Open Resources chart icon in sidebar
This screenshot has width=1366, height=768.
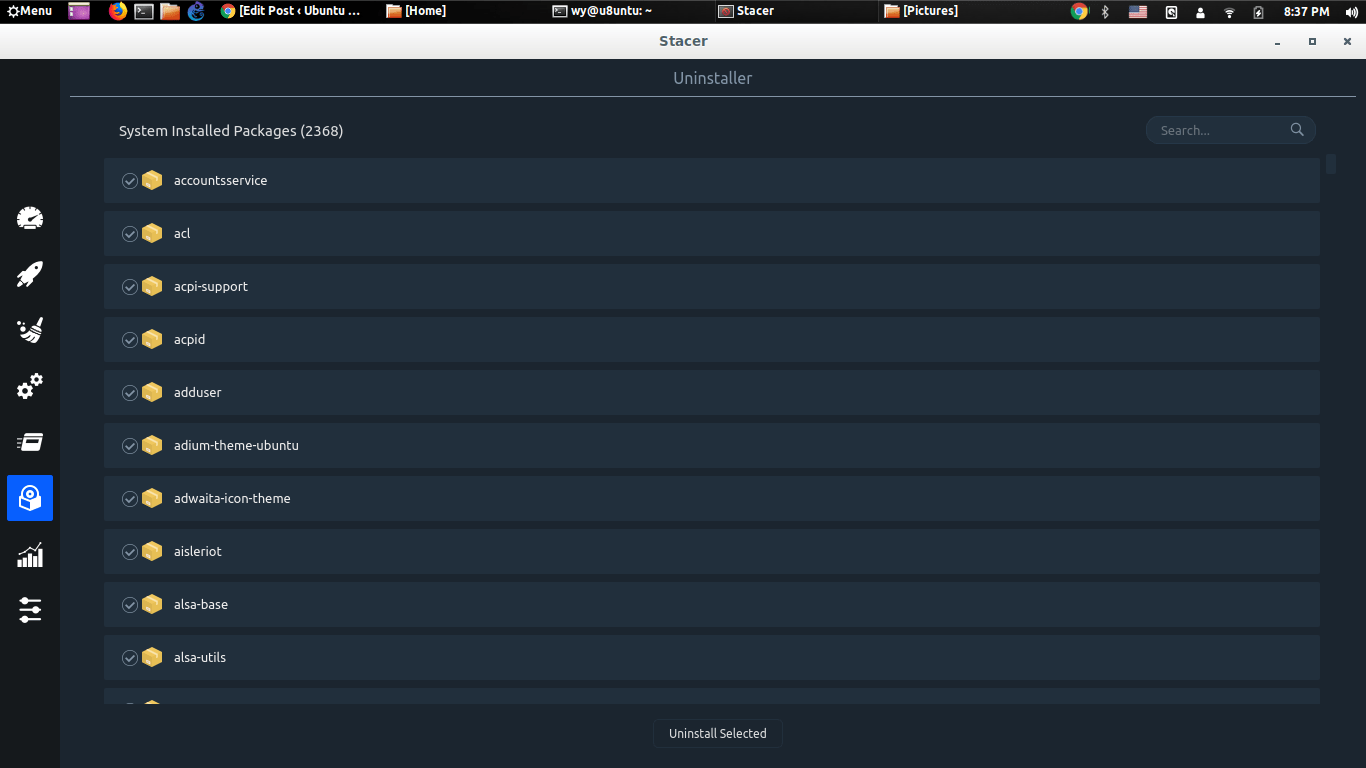pyautogui.click(x=30, y=554)
